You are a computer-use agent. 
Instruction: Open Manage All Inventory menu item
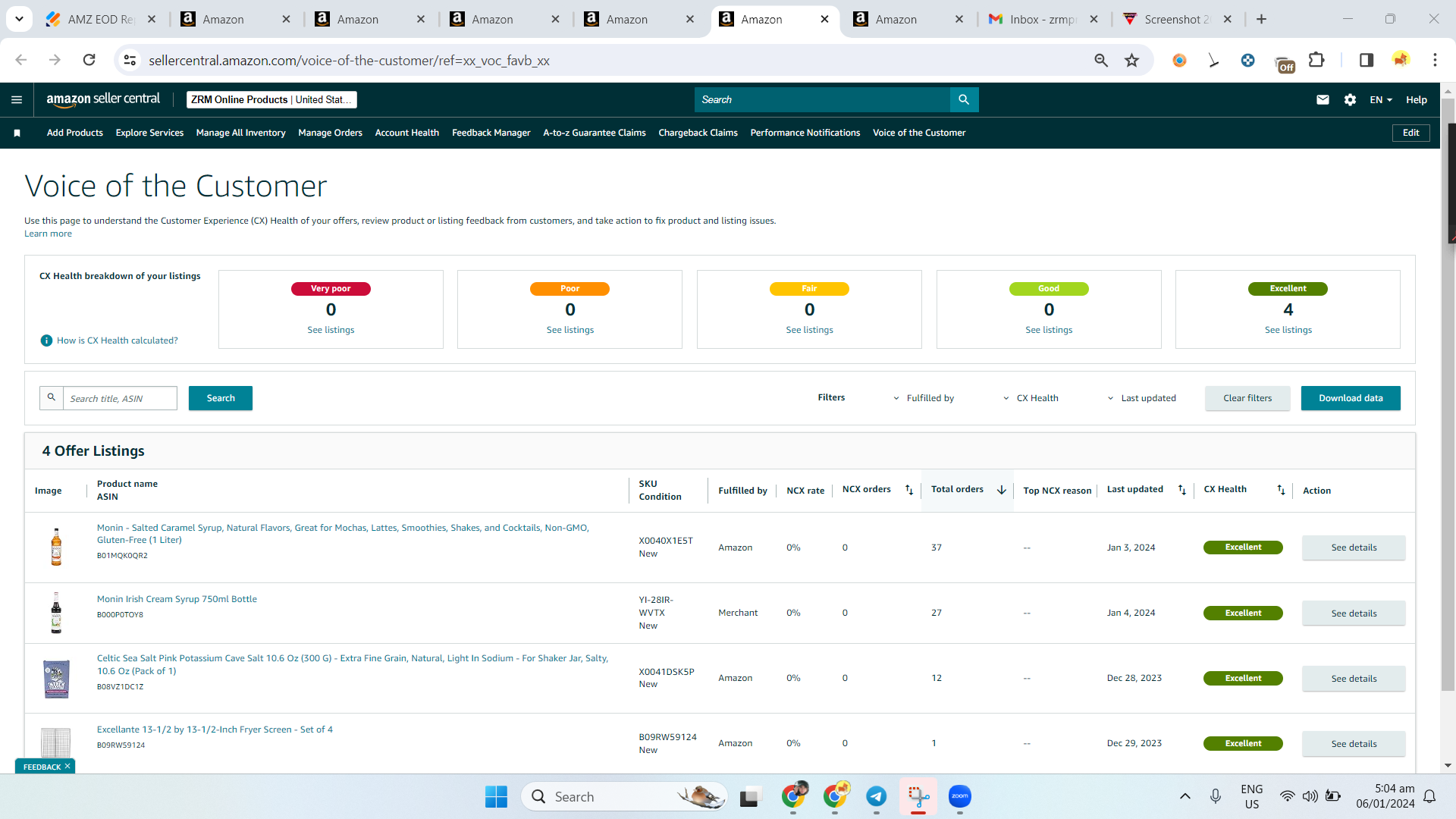tap(241, 133)
